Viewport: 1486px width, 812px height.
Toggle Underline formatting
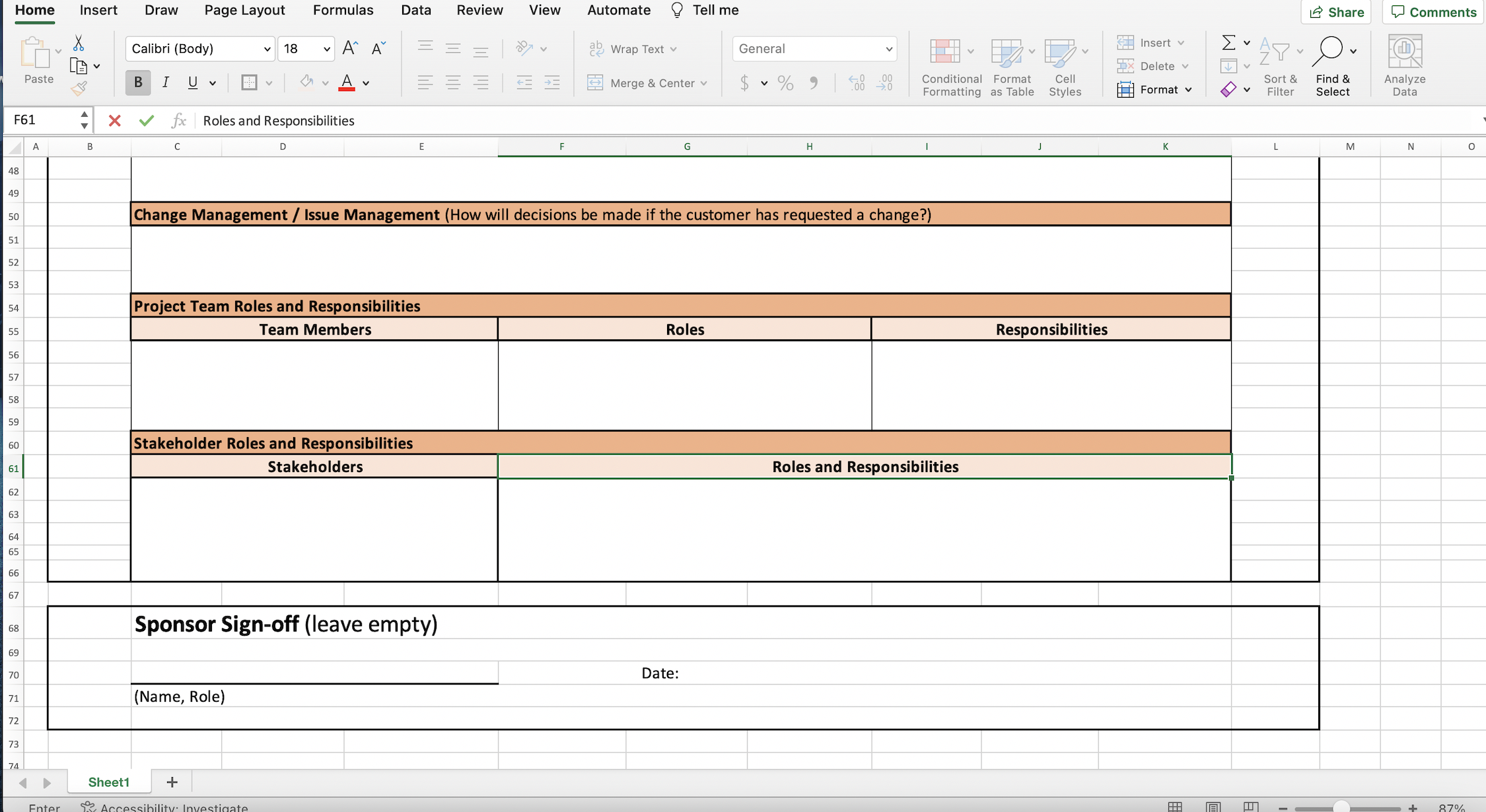[x=192, y=83]
